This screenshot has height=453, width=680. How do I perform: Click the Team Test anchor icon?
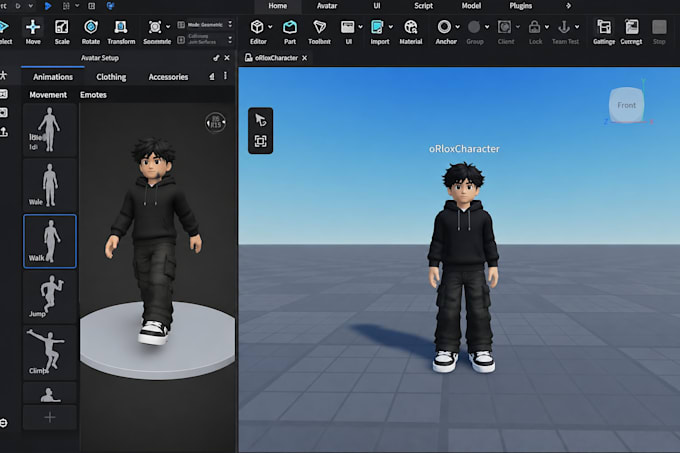pos(564,27)
